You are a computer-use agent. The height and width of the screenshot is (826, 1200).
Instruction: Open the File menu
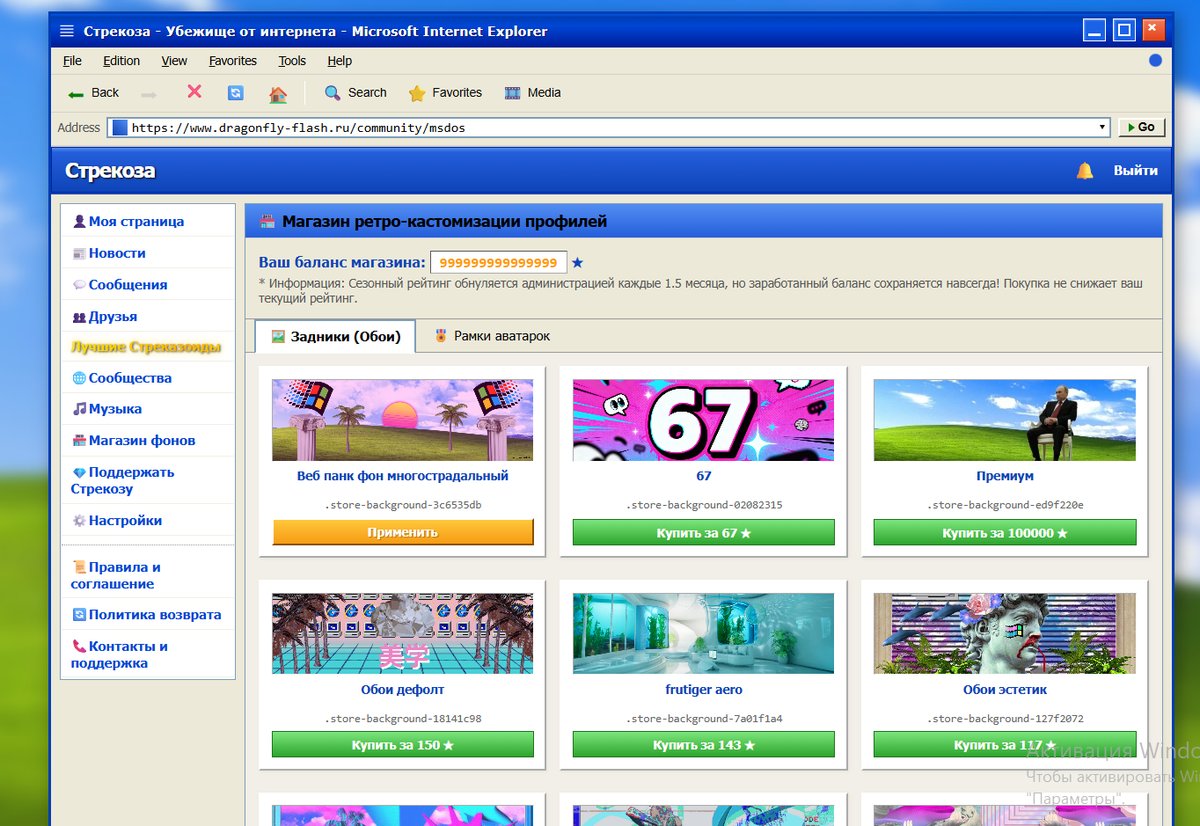[x=72, y=61]
